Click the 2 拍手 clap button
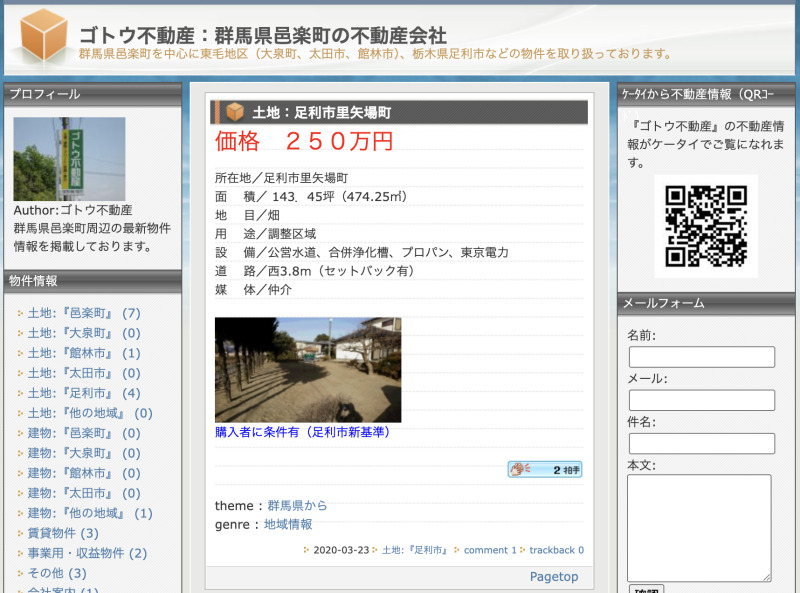This screenshot has height=593, width=800. [x=544, y=470]
